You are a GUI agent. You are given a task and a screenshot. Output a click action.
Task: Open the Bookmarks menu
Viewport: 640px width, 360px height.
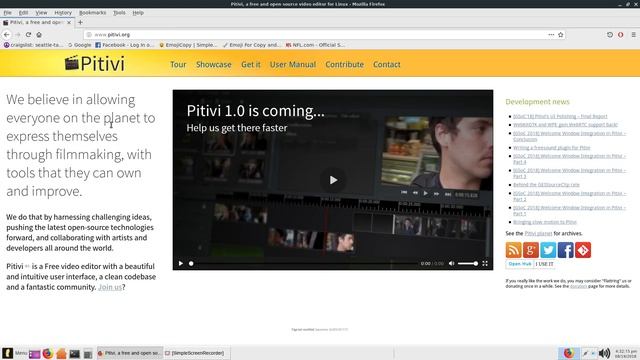pyautogui.click(x=93, y=13)
